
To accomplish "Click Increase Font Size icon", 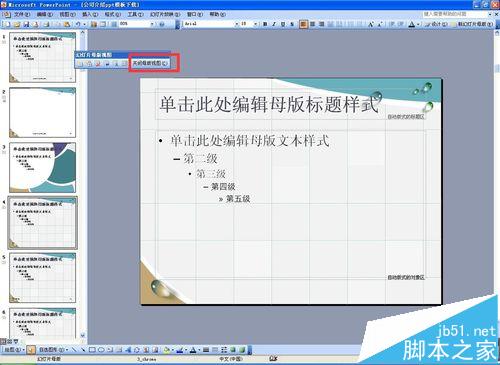I will coord(371,24).
